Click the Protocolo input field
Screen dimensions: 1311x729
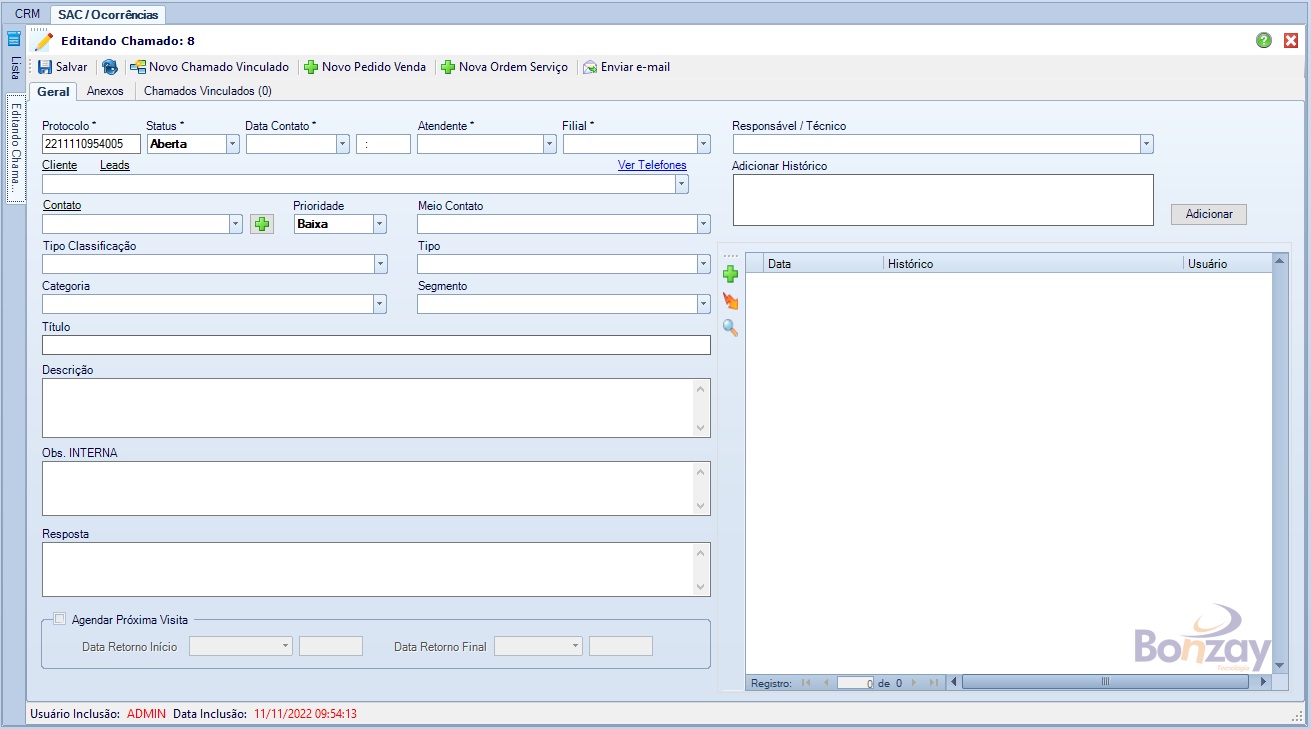click(x=91, y=144)
